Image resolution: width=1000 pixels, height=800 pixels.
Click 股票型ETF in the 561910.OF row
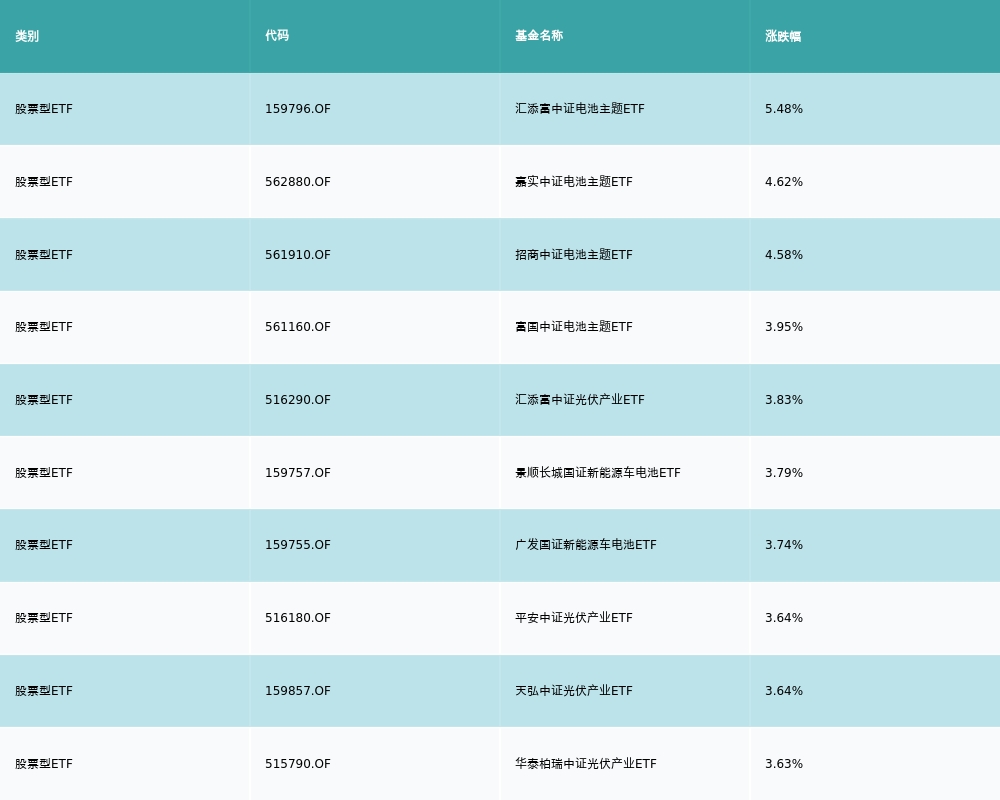coord(44,255)
